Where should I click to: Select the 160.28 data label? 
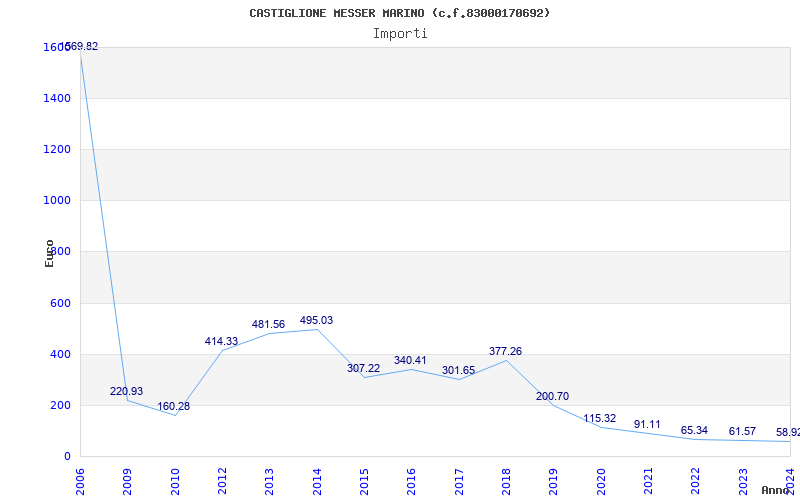(x=173, y=407)
